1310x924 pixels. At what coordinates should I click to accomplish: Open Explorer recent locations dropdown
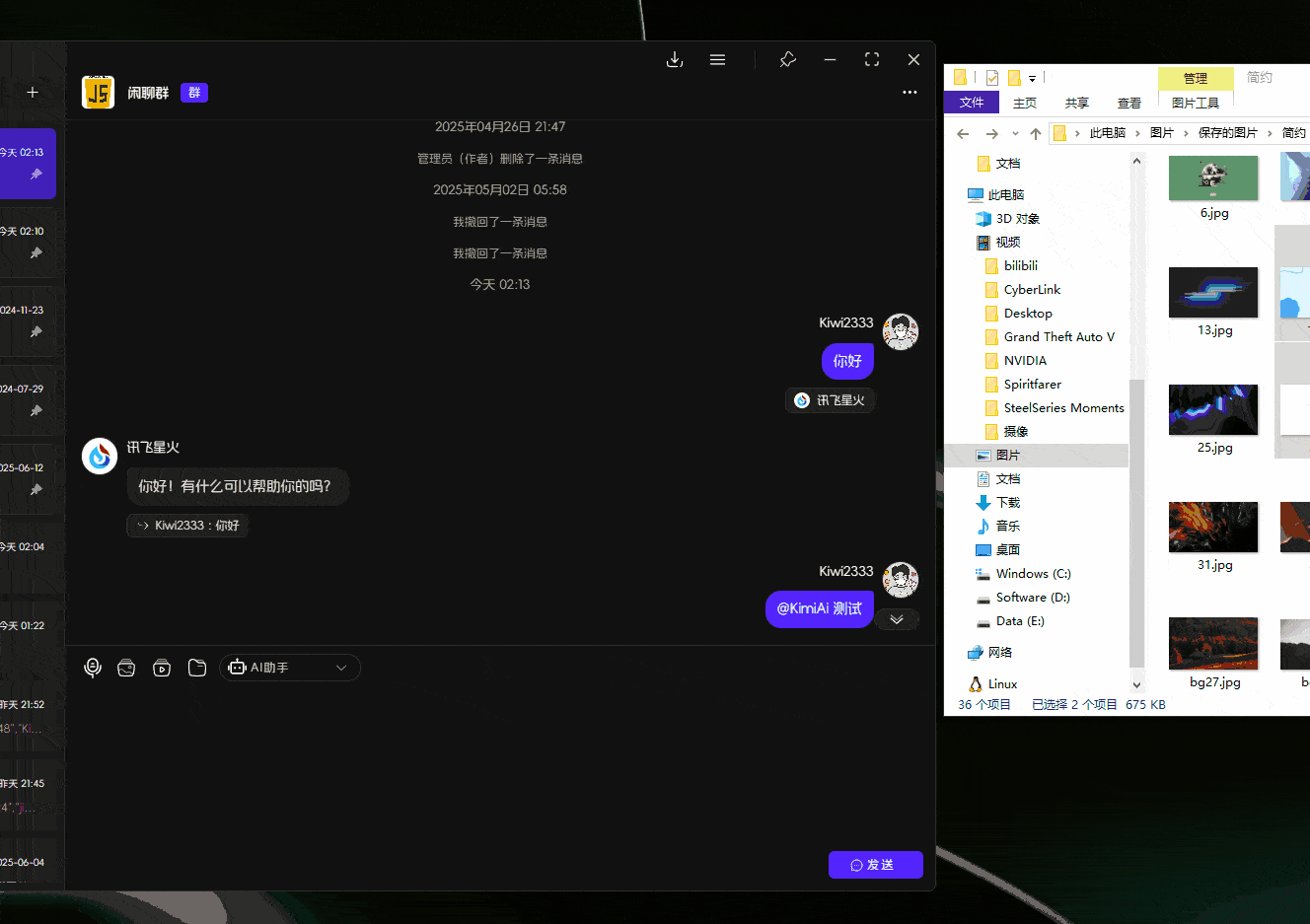[1015, 133]
